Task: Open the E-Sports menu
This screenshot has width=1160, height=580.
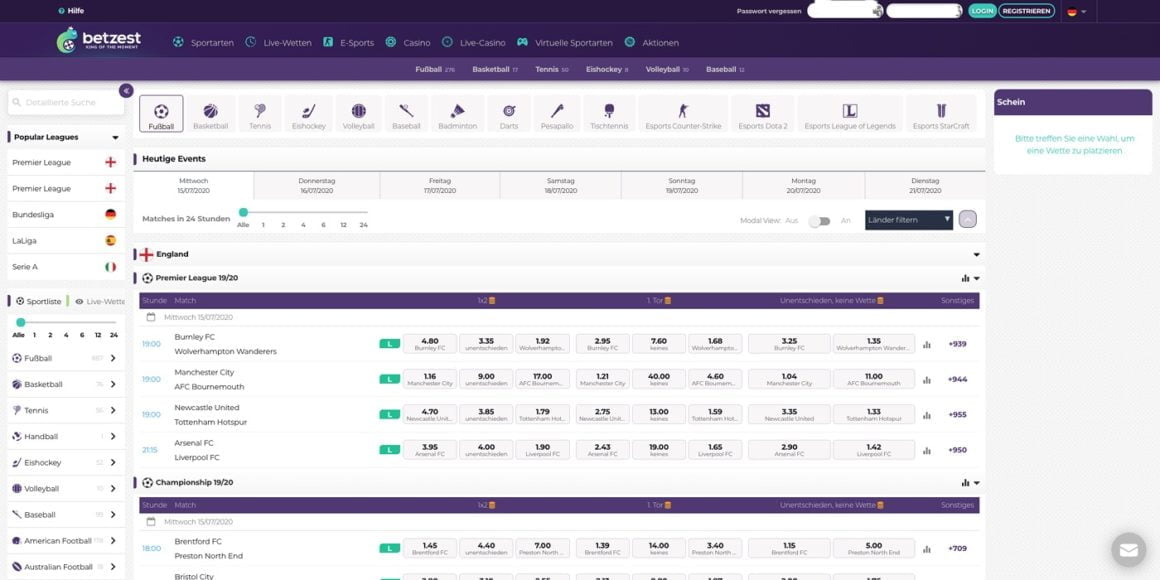Action: point(348,42)
